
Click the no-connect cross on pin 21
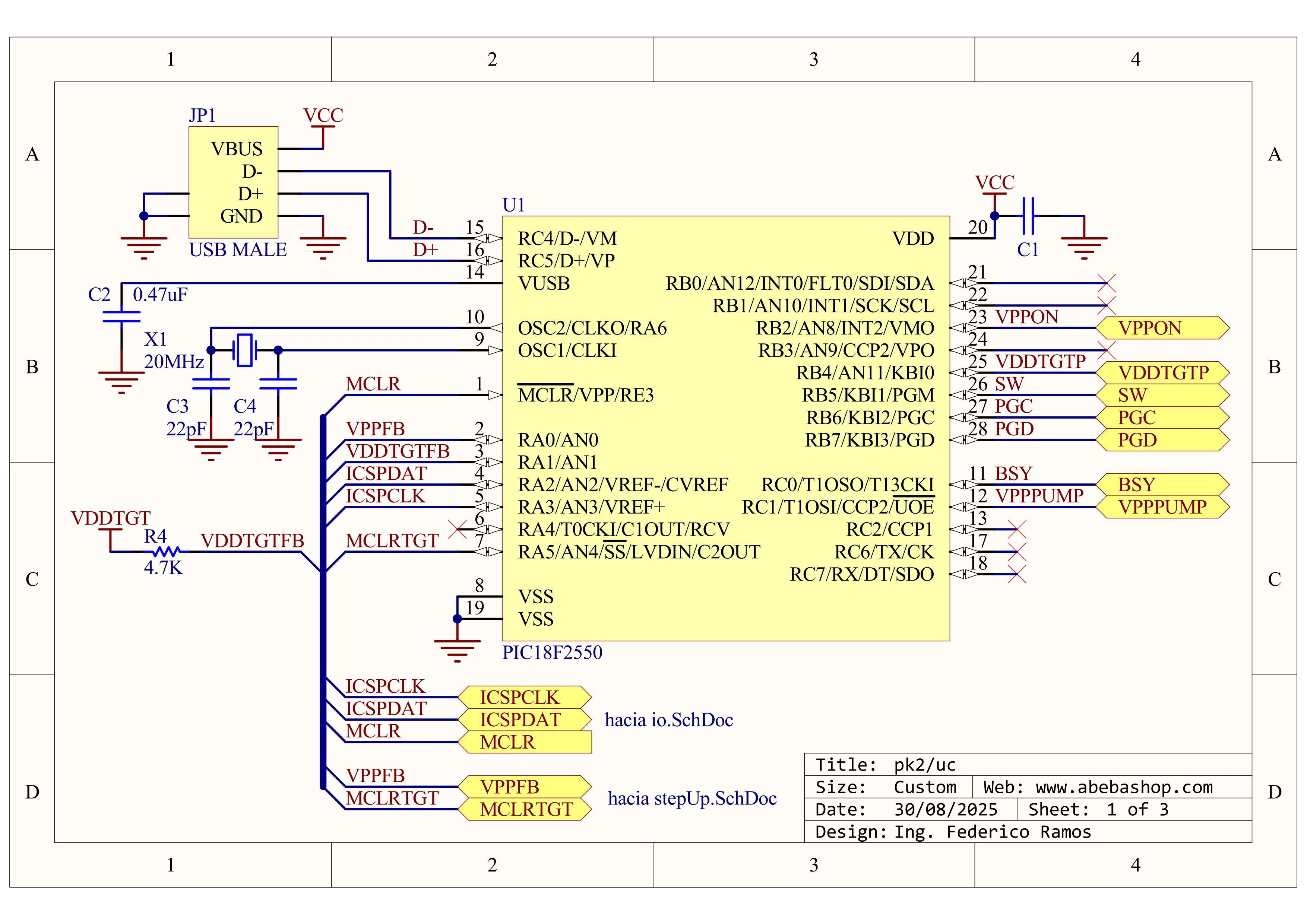(x=1106, y=283)
